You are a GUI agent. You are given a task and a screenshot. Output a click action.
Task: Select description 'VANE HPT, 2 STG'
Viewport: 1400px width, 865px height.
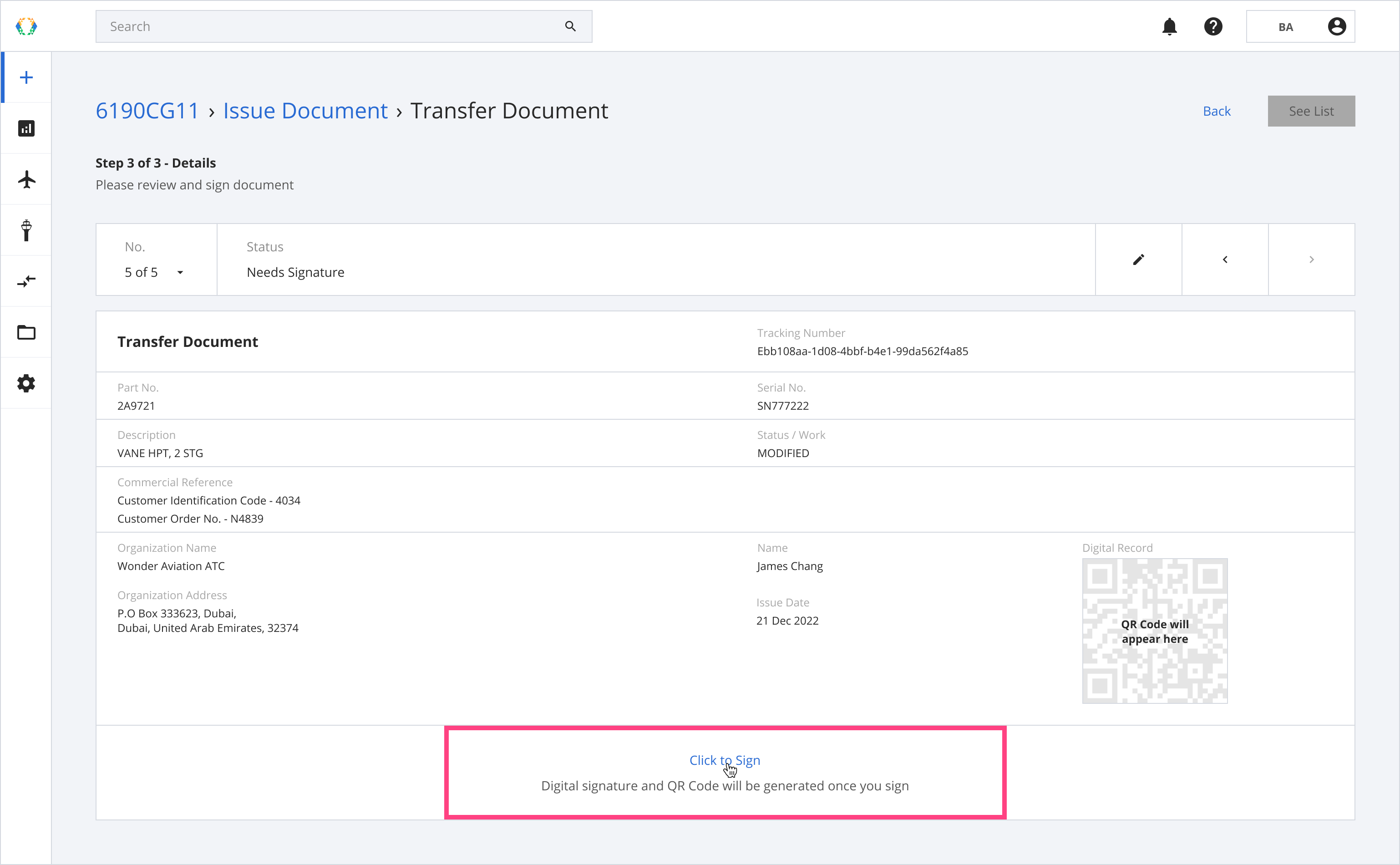coord(160,453)
